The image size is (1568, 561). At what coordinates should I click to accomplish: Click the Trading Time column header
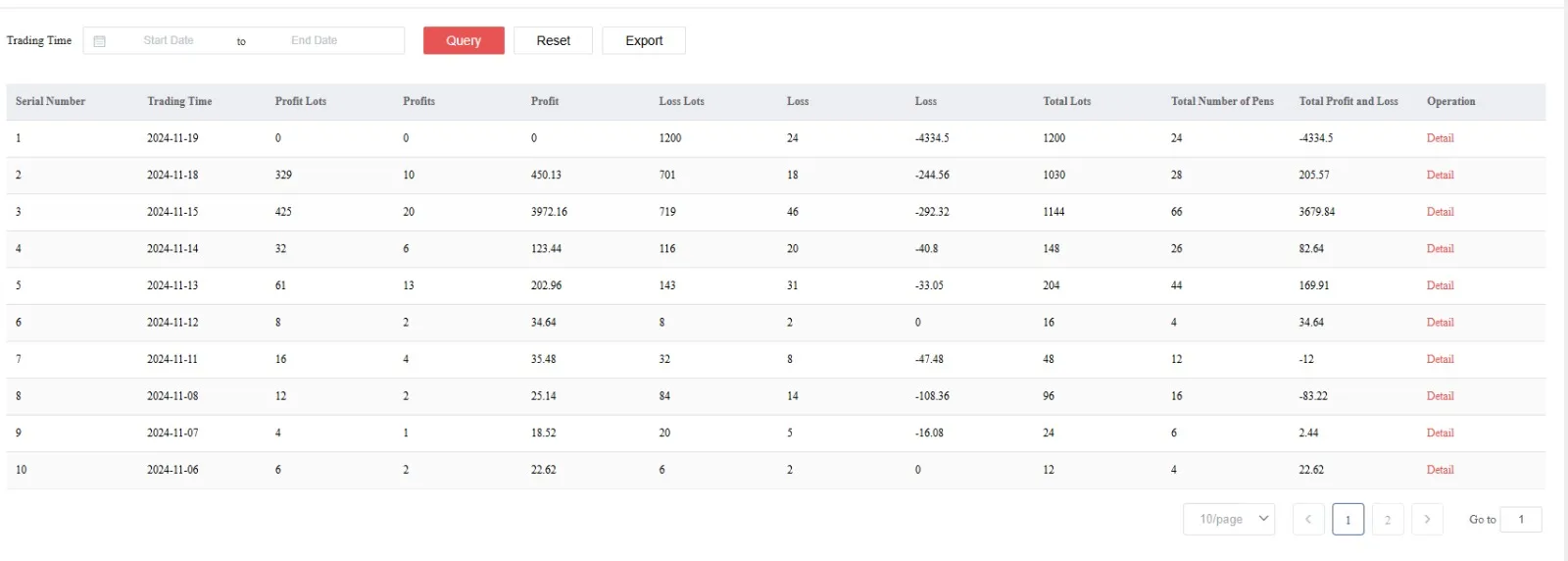click(179, 102)
